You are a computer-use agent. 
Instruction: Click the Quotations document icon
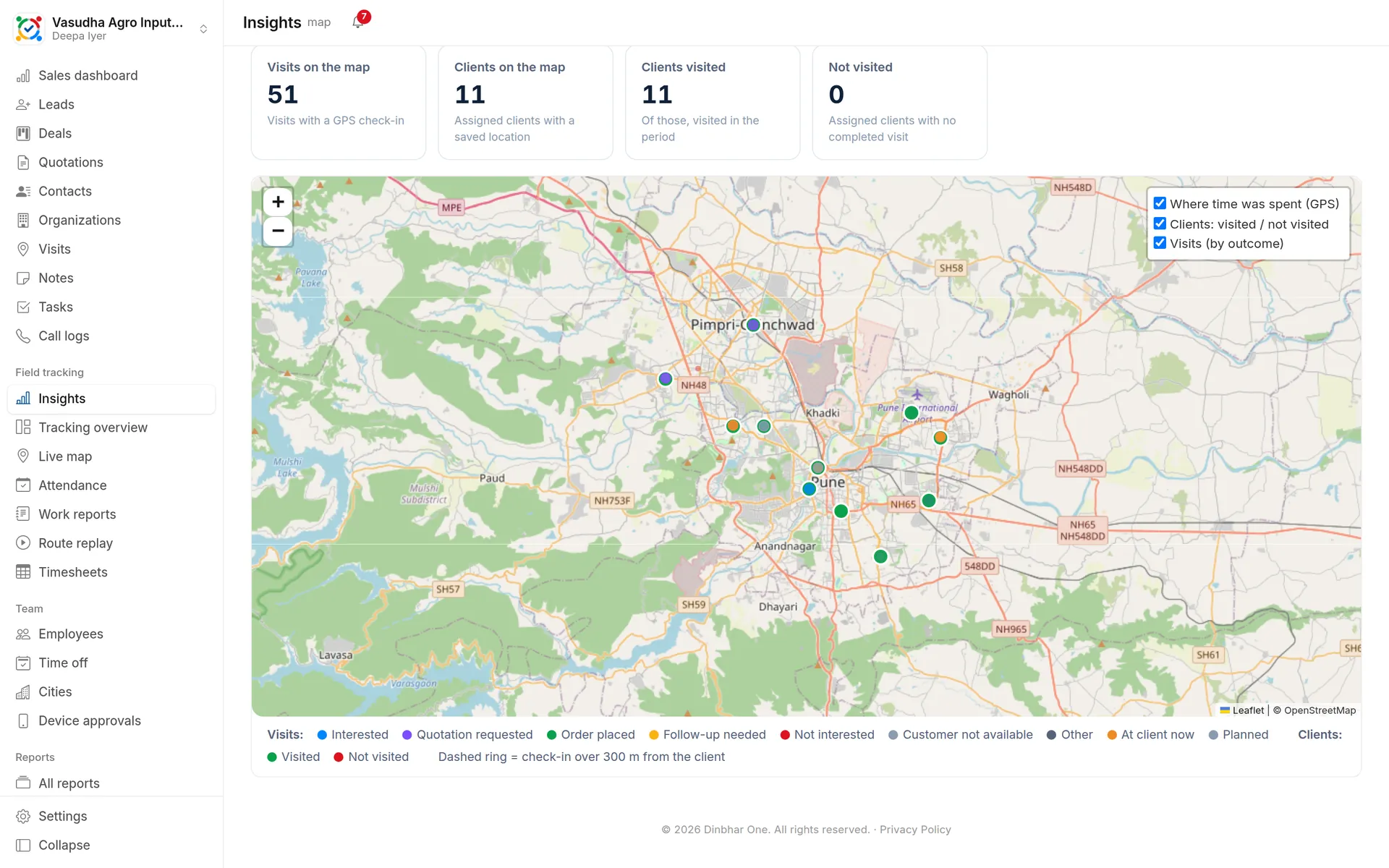[x=23, y=163]
